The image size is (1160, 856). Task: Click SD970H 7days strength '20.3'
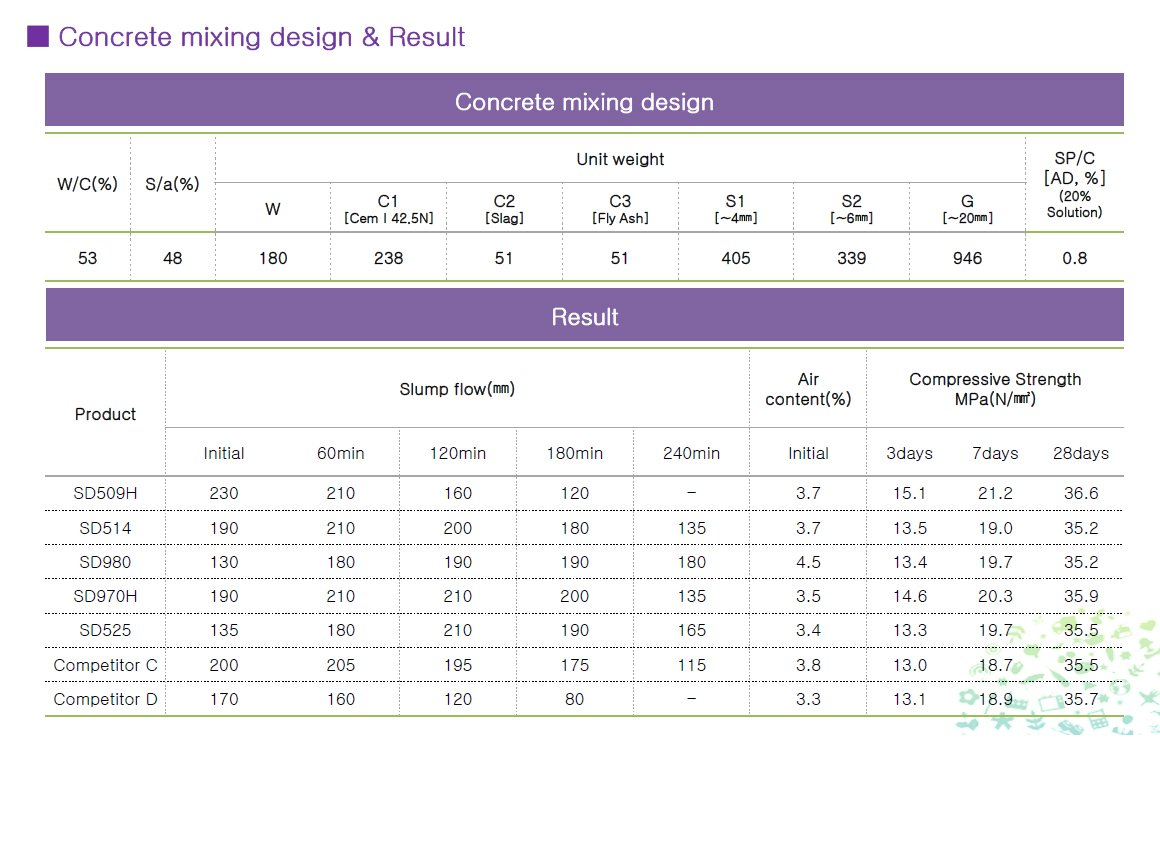995,596
